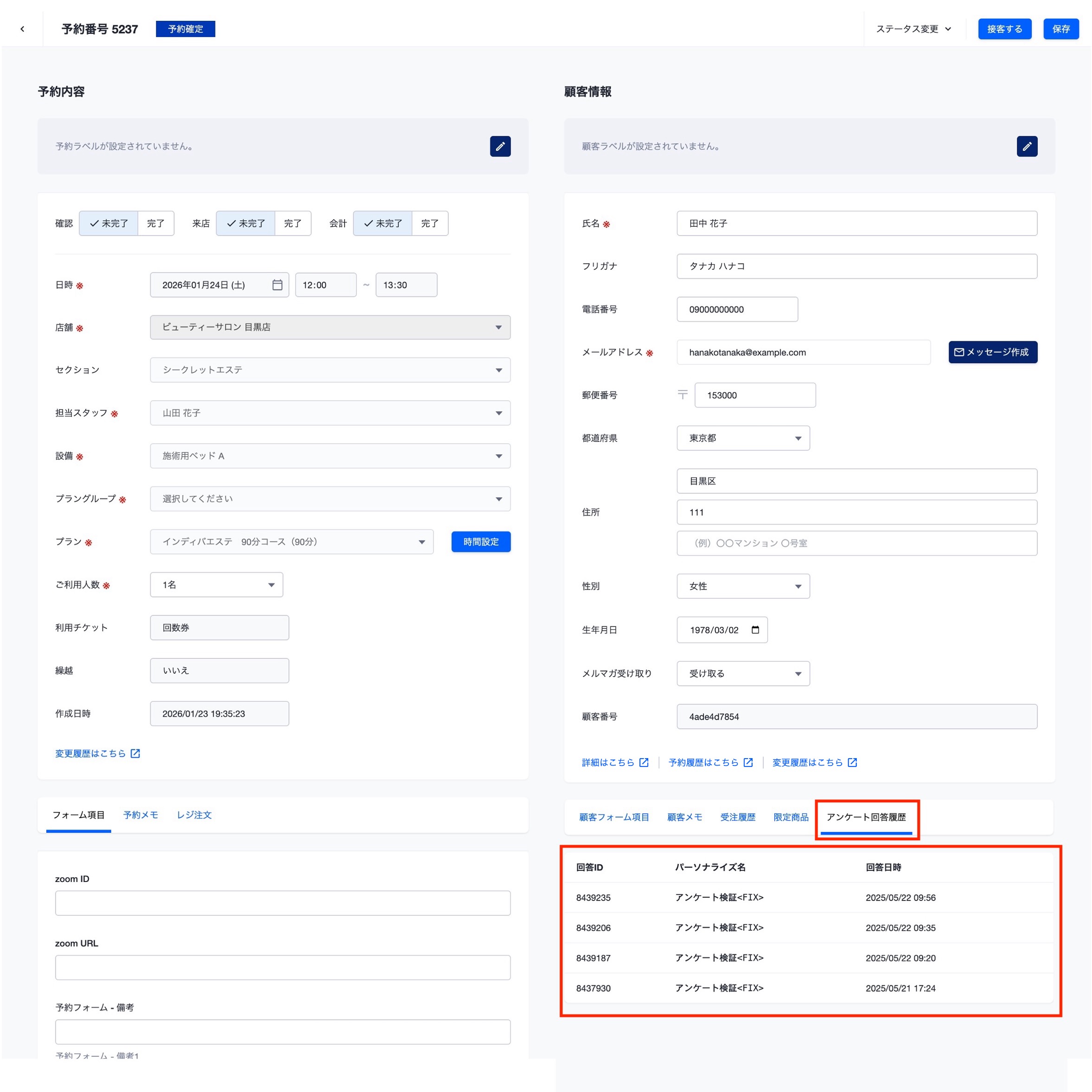1092x1092 pixels.
Task: Open the 店舗 dropdown ビューティーサロン 目黒店
Action: coord(330,327)
